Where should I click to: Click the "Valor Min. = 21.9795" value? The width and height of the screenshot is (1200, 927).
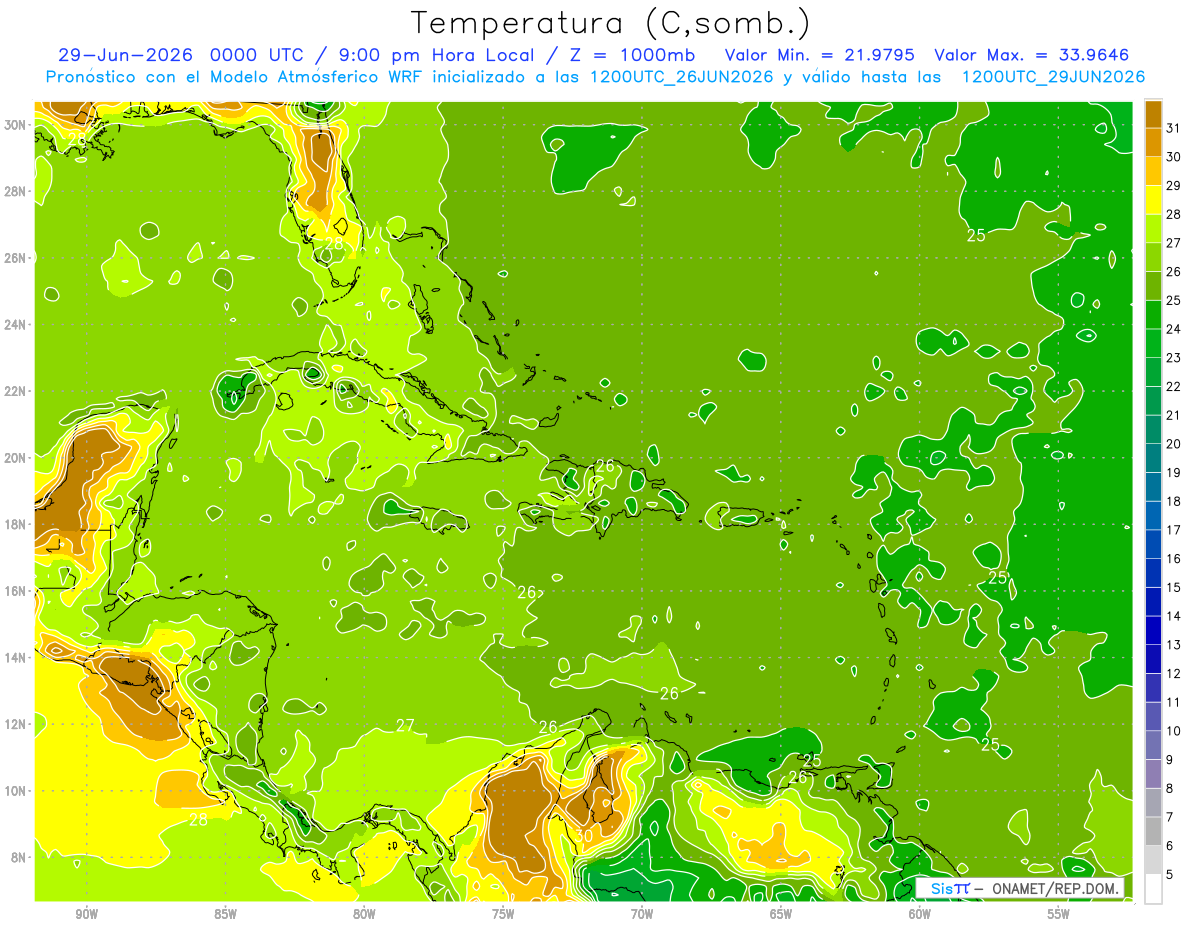tap(819, 55)
